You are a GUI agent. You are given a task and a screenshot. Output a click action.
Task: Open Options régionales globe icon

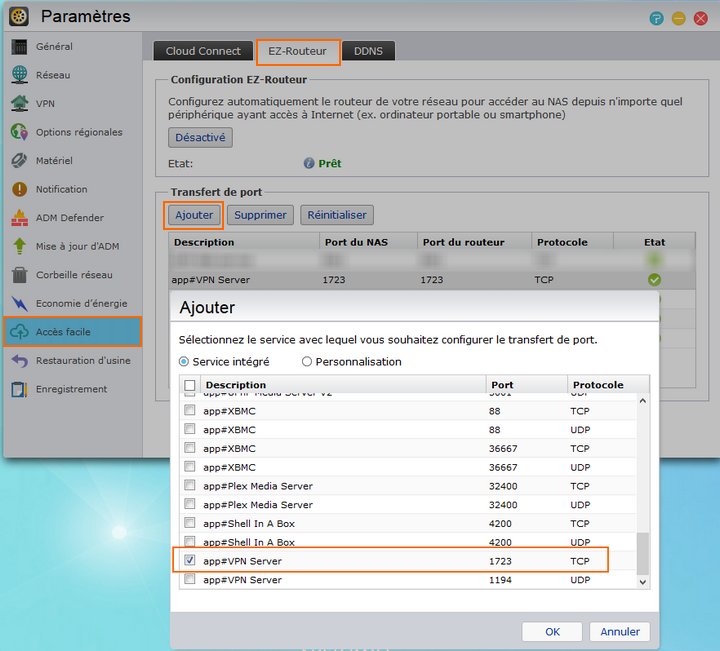click(x=19, y=132)
